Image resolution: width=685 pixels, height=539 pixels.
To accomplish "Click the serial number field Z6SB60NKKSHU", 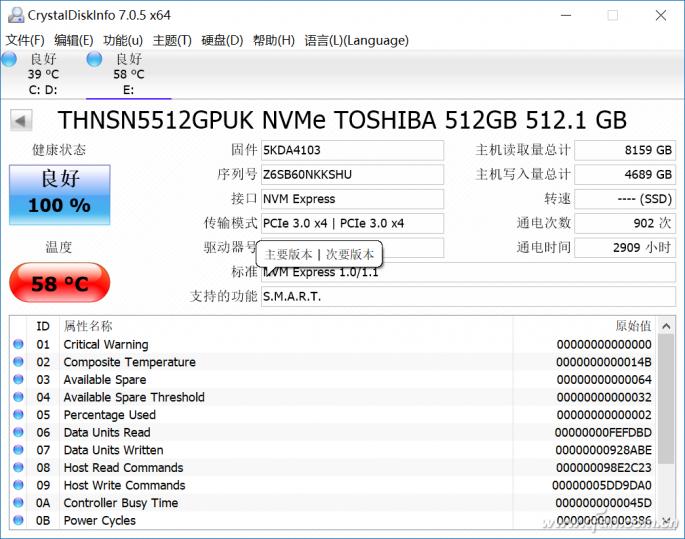I will pos(352,175).
